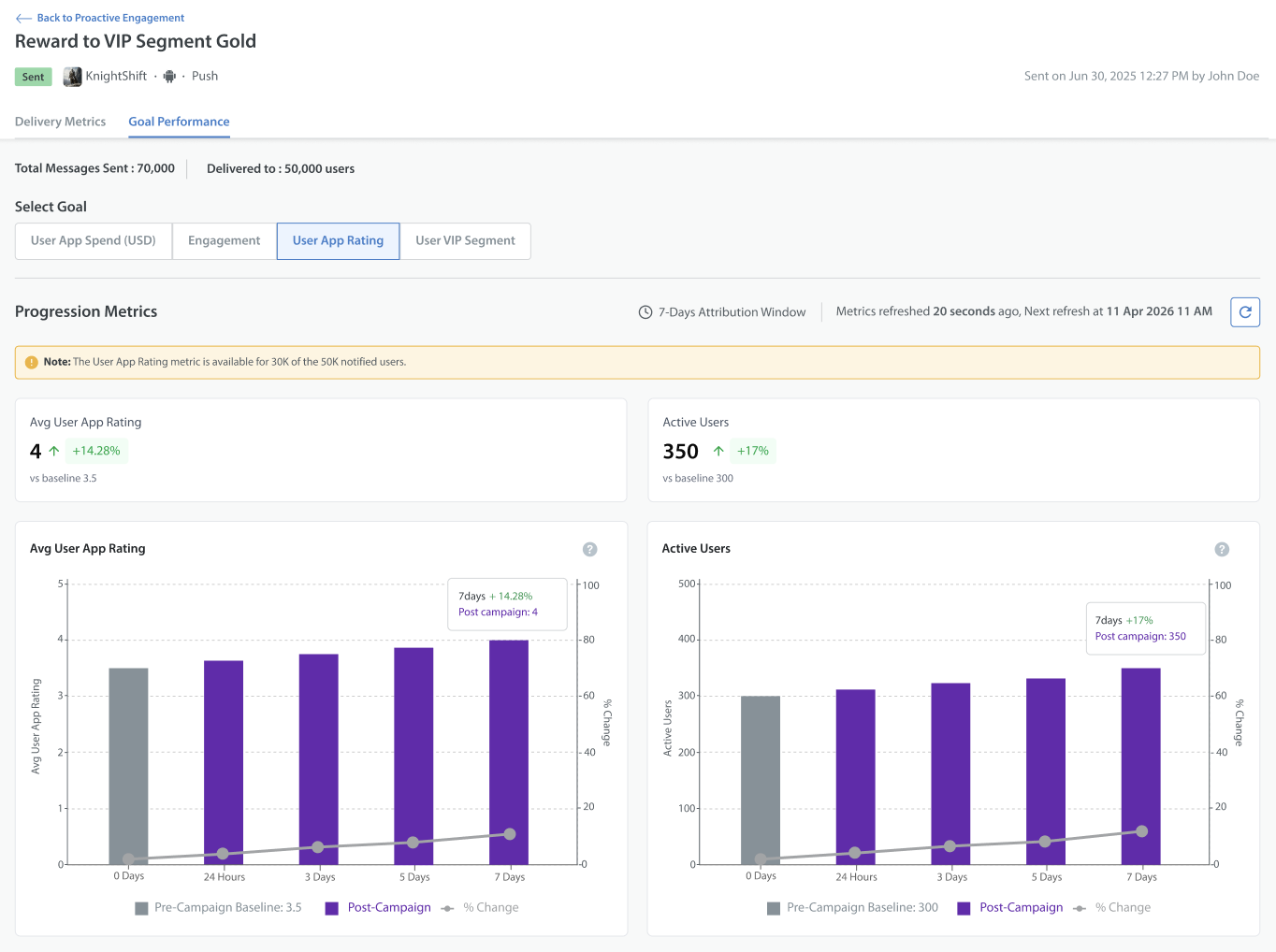
Task: Click the refresh metrics icon button
Action: pos(1245,312)
